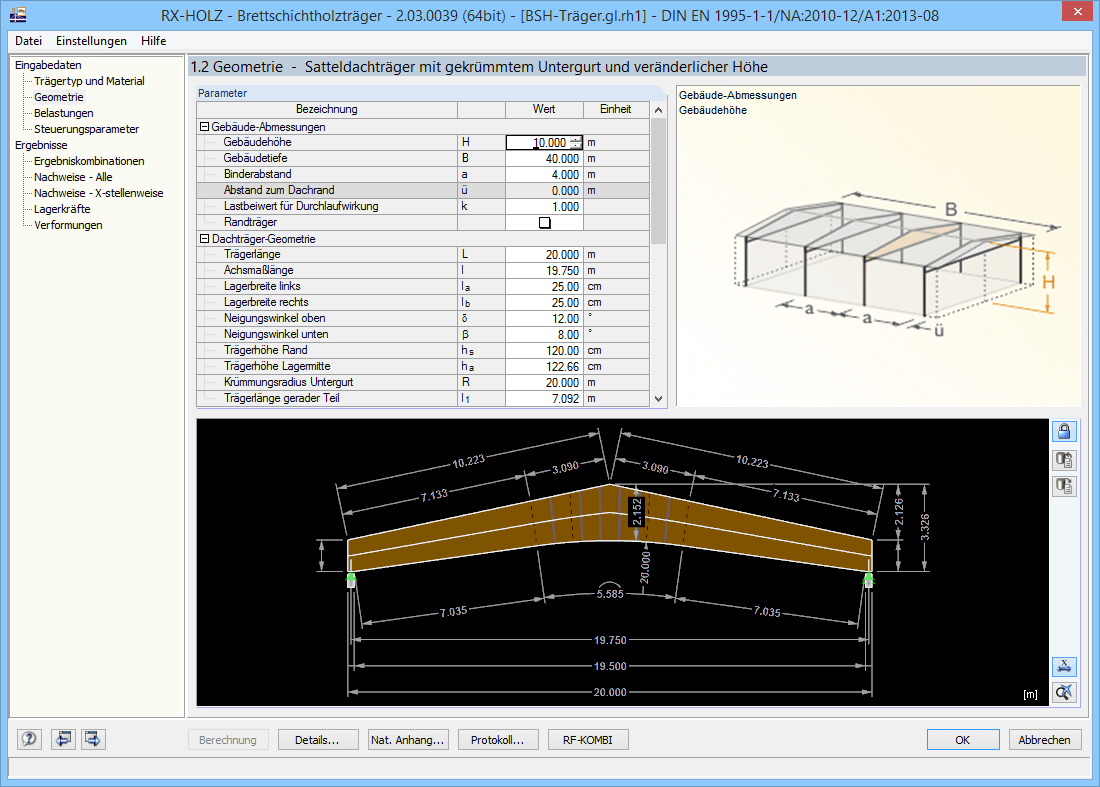The height and width of the screenshot is (787, 1100).
Task: Click scroll-up arrow of parameter table
Action: click(658, 110)
